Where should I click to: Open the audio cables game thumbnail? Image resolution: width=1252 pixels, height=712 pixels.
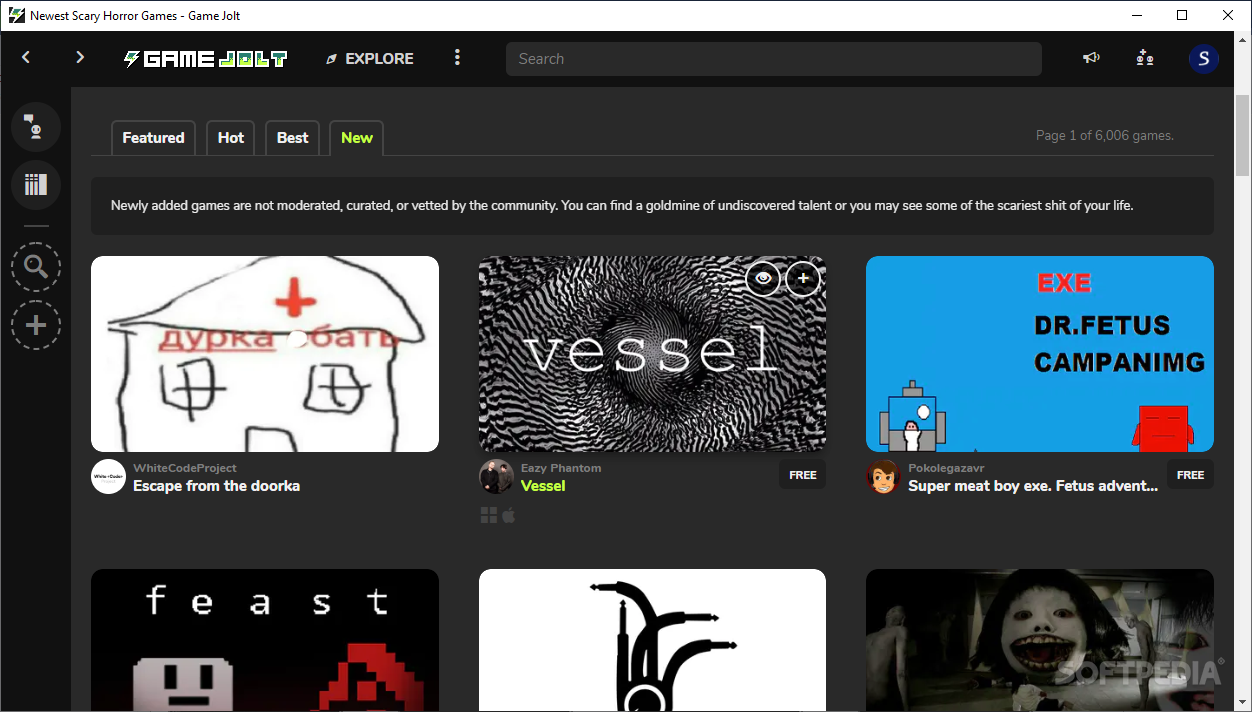click(652, 640)
